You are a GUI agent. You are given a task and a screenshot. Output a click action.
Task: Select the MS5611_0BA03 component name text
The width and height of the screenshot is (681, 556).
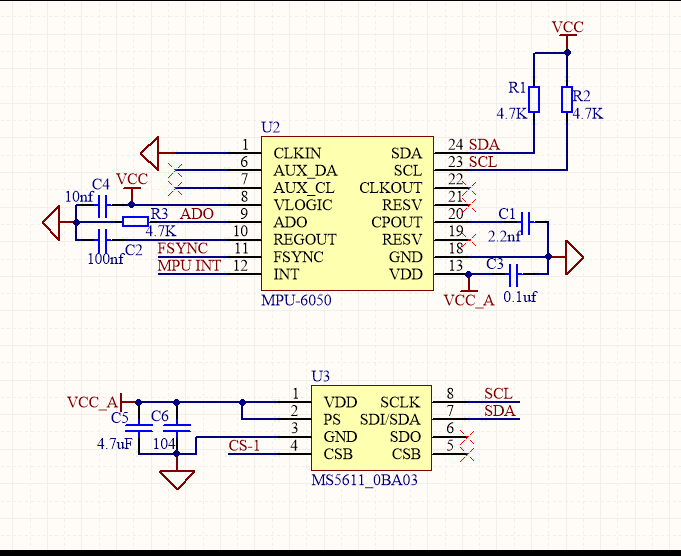[x=364, y=481]
